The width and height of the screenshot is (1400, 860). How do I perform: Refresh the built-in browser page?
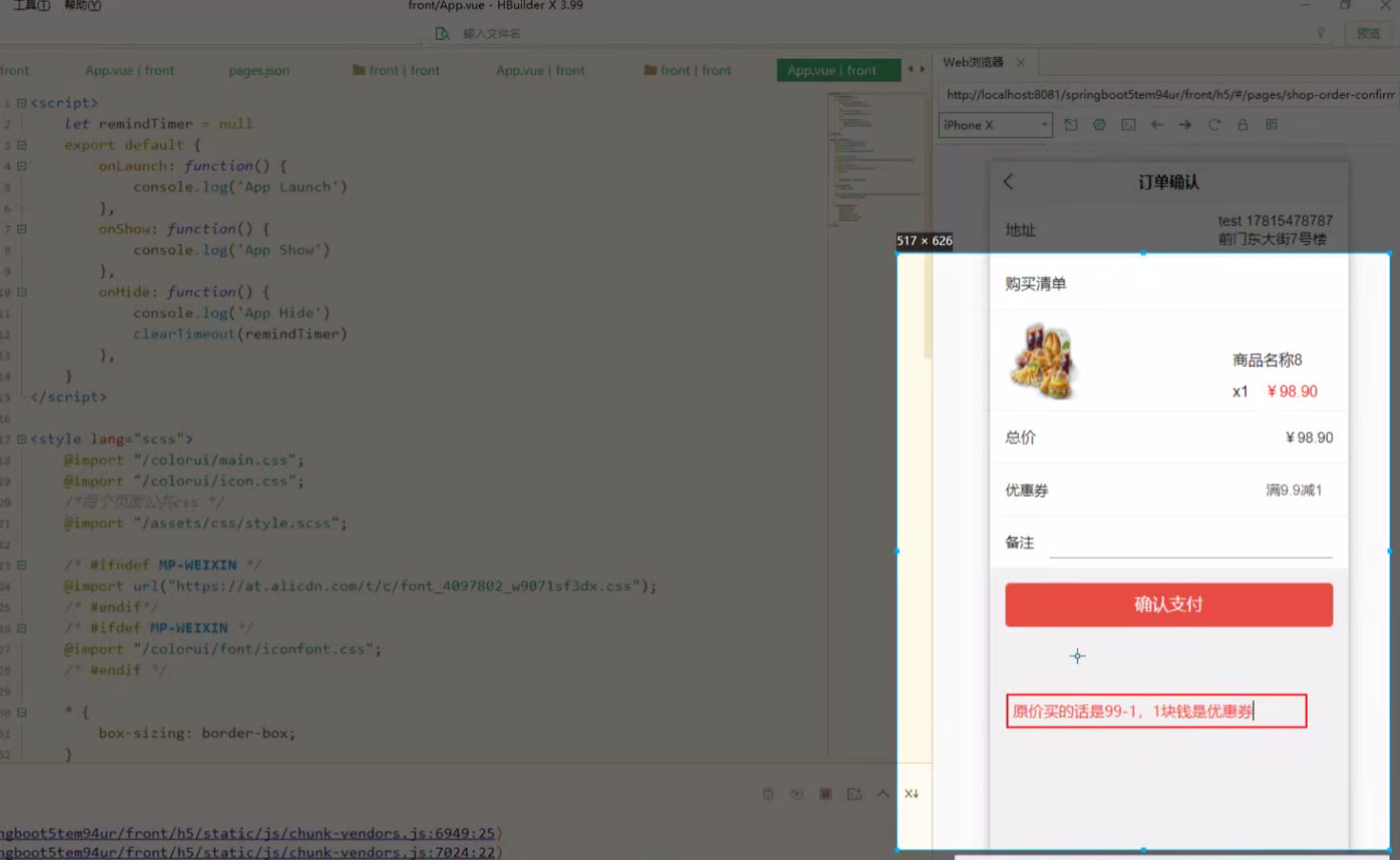click(1214, 125)
